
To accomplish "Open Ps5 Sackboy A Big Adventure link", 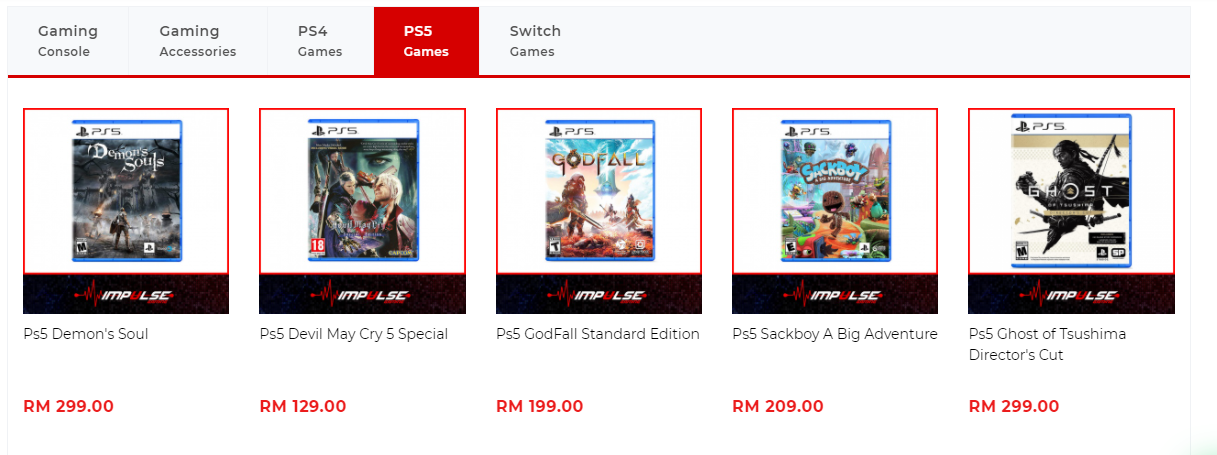I will pyautogui.click(x=834, y=334).
